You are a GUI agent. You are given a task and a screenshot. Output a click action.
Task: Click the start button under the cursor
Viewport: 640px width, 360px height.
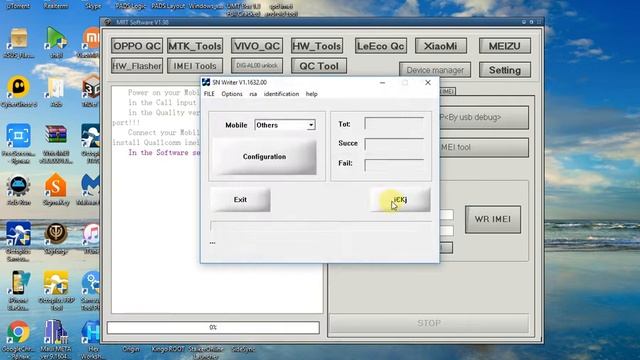pyautogui.click(x=400, y=200)
